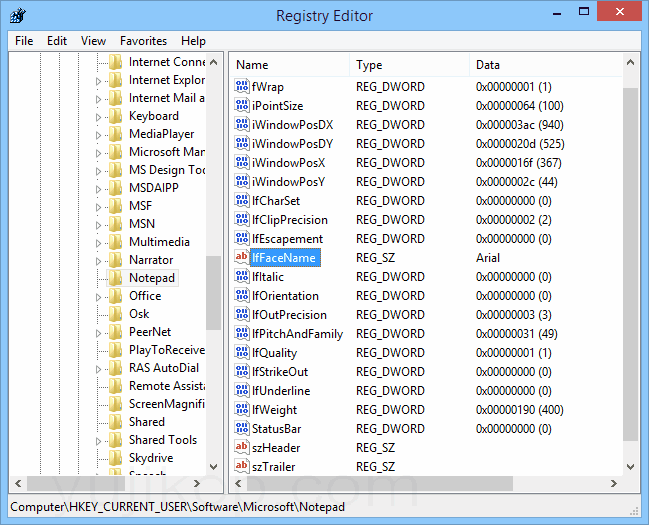649x525 pixels.
Task: Select the Skydrive key in tree
Action: pos(151,458)
